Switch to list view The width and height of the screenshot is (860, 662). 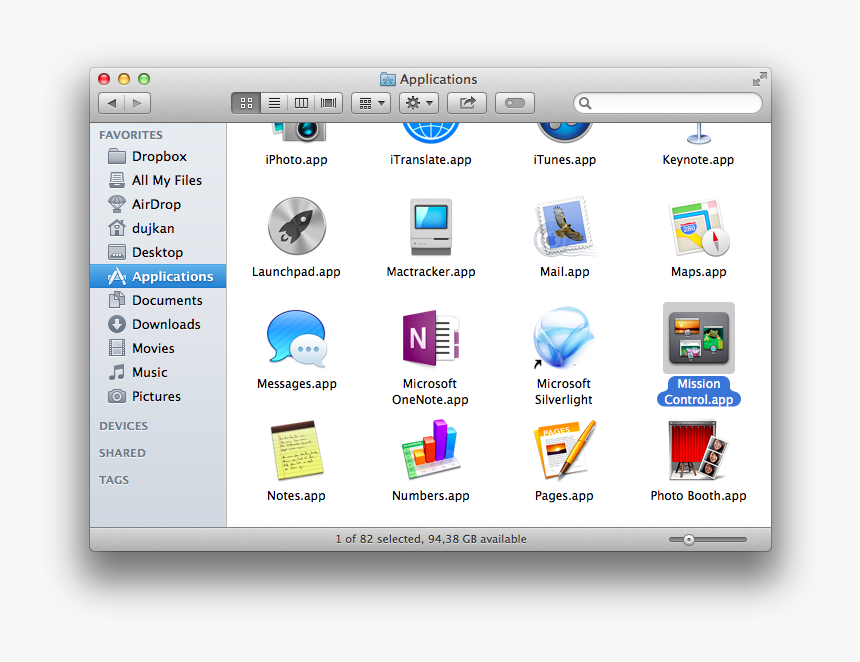274,103
